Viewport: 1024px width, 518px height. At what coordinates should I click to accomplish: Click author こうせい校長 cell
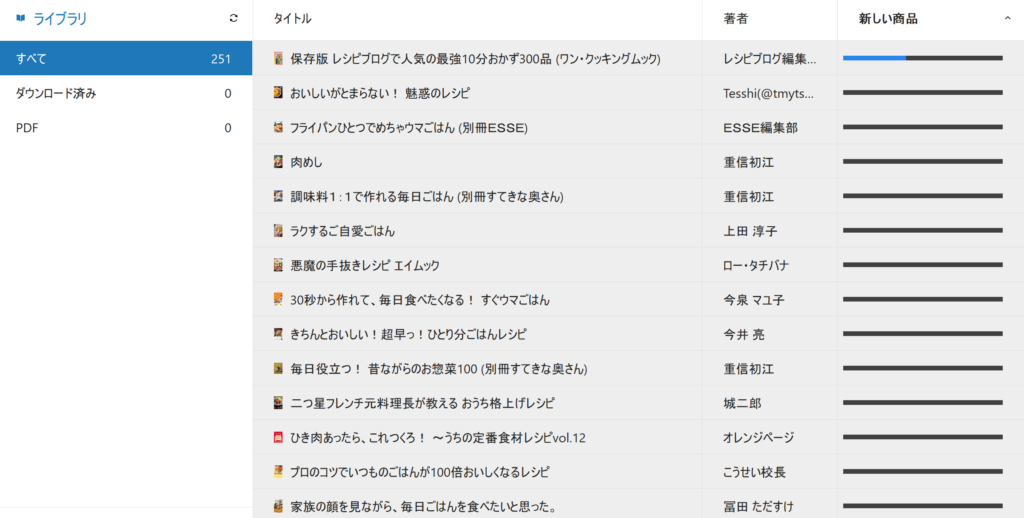pos(754,472)
